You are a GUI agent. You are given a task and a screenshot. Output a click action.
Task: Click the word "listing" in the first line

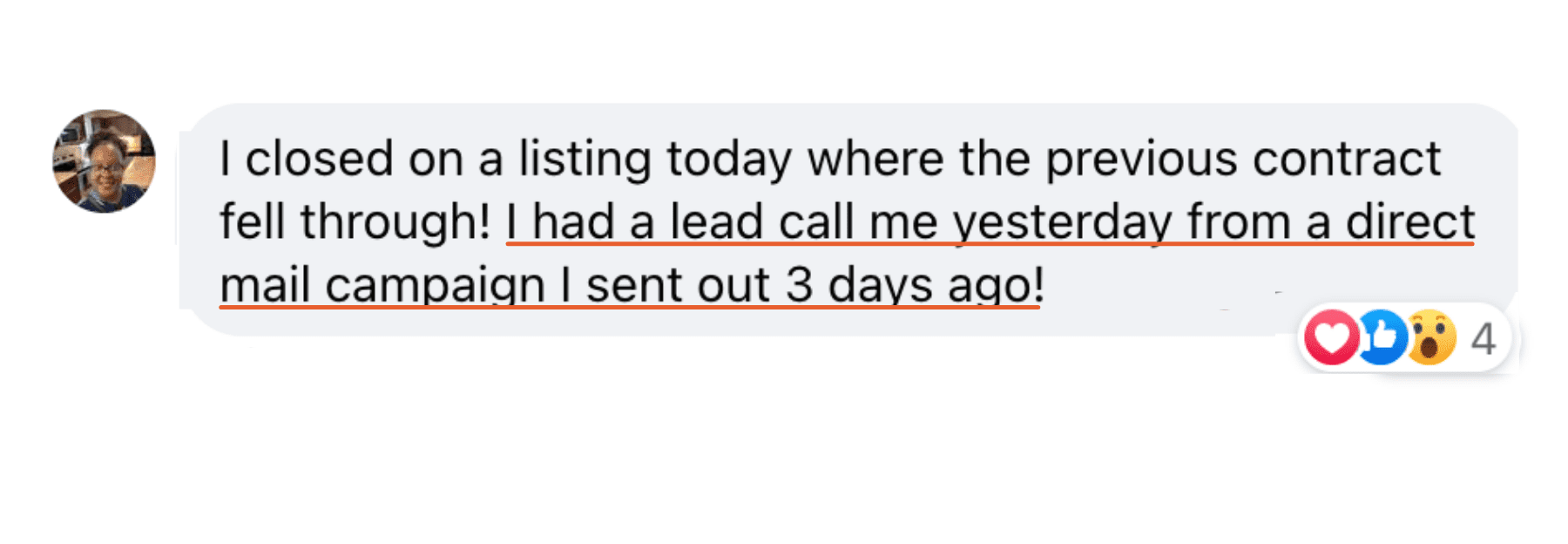pyautogui.click(x=585, y=160)
